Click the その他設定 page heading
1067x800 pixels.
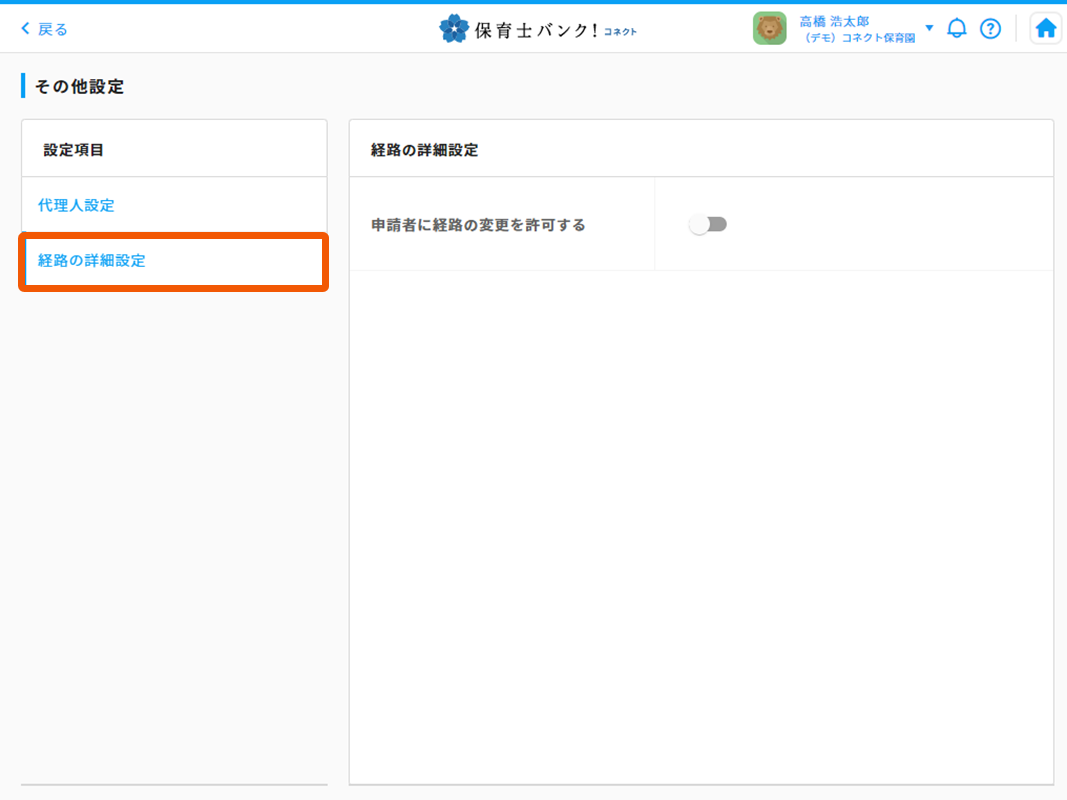tap(80, 86)
